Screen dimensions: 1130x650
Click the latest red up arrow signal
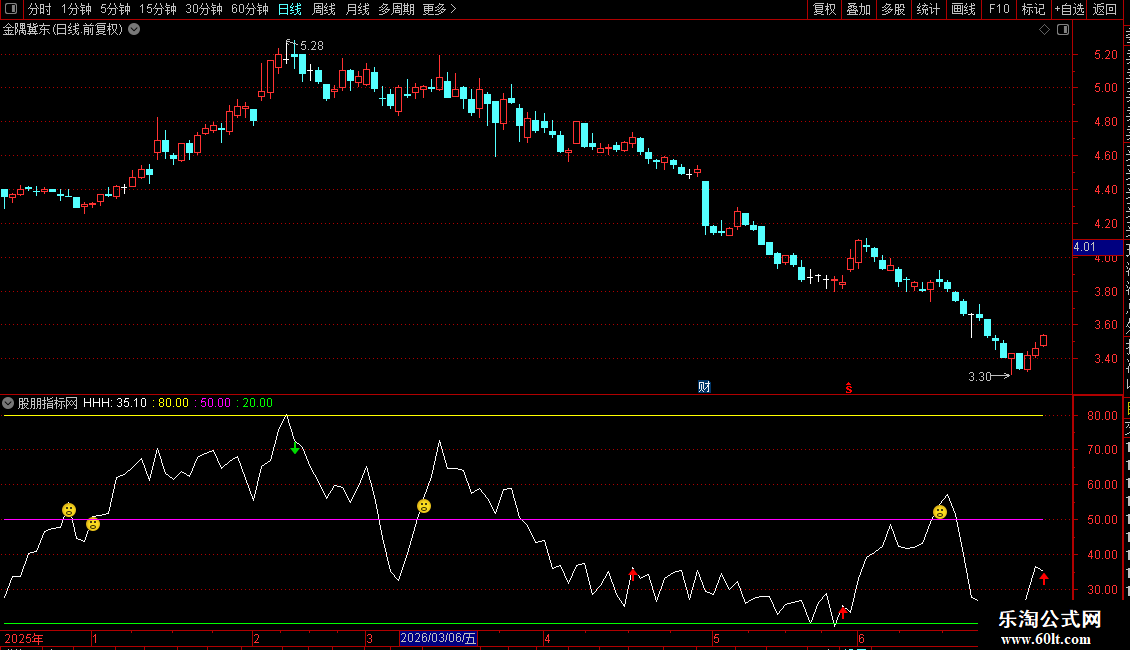click(1044, 577)
